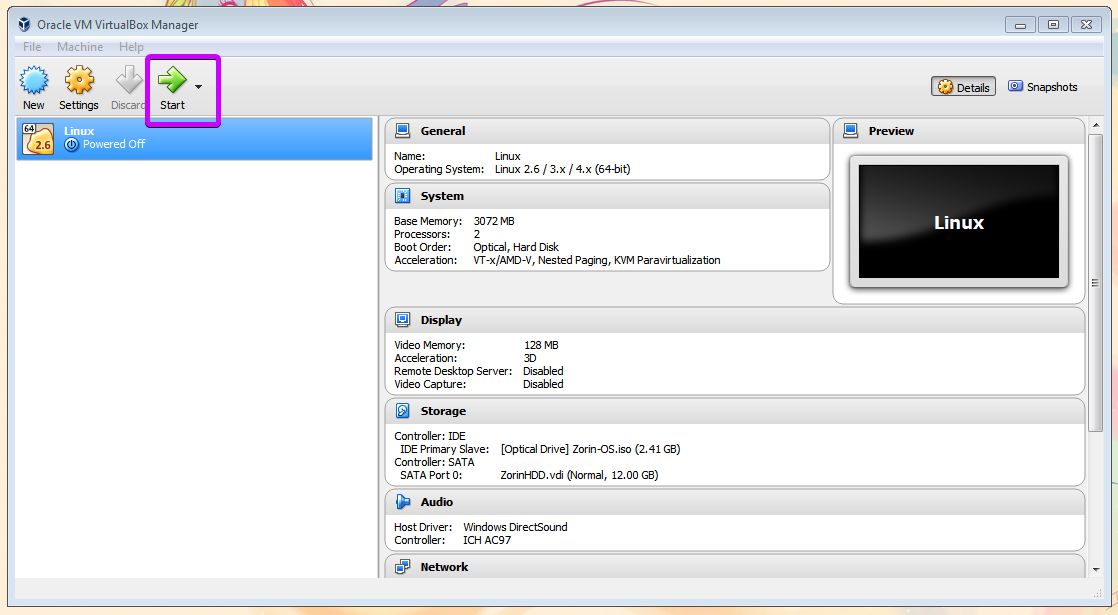Click the Linux preview thumbnail
This screenshot has width=1118, height=615.
[959, 222]
